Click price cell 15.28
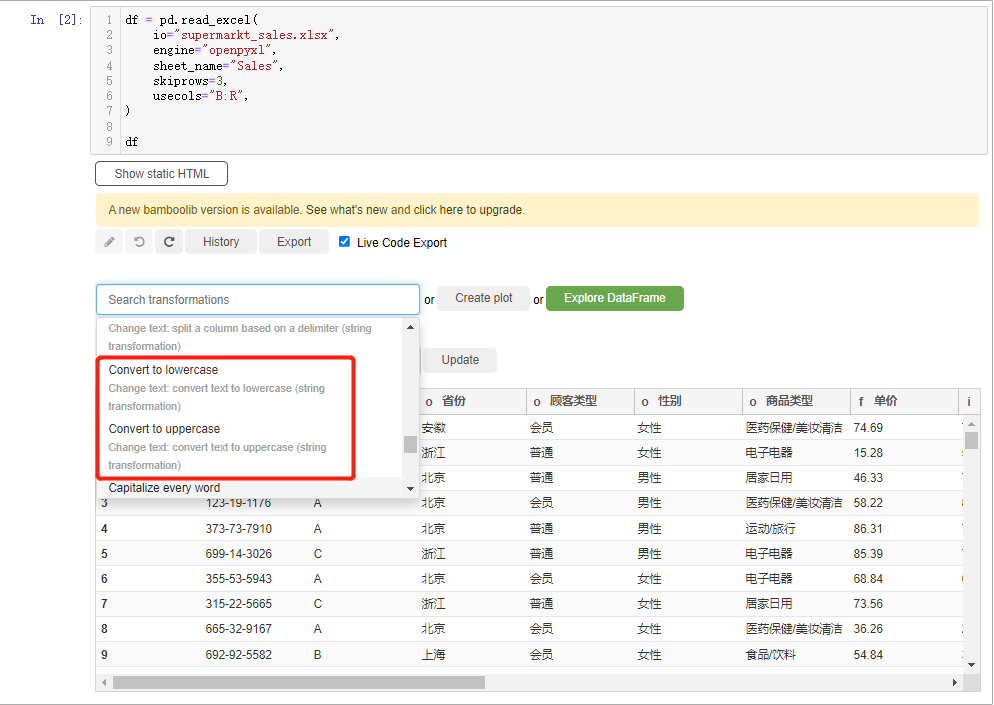This screenshot has height=705, width=994. 868,453
